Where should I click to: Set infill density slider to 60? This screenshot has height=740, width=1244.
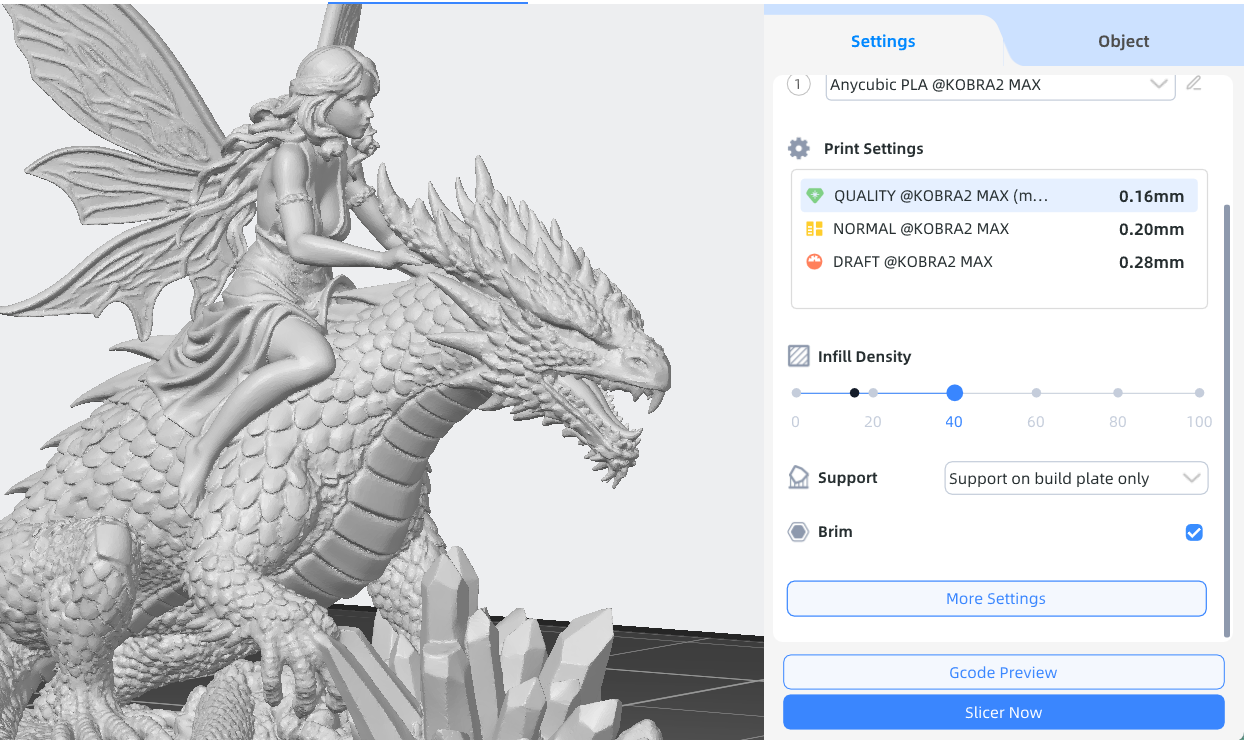(x=1036, y=393)
